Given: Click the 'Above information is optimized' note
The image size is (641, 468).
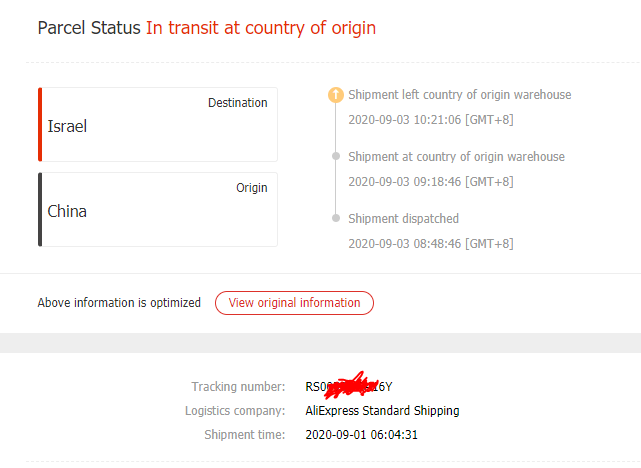Looking at the screenshot, I should coord(119,302).
